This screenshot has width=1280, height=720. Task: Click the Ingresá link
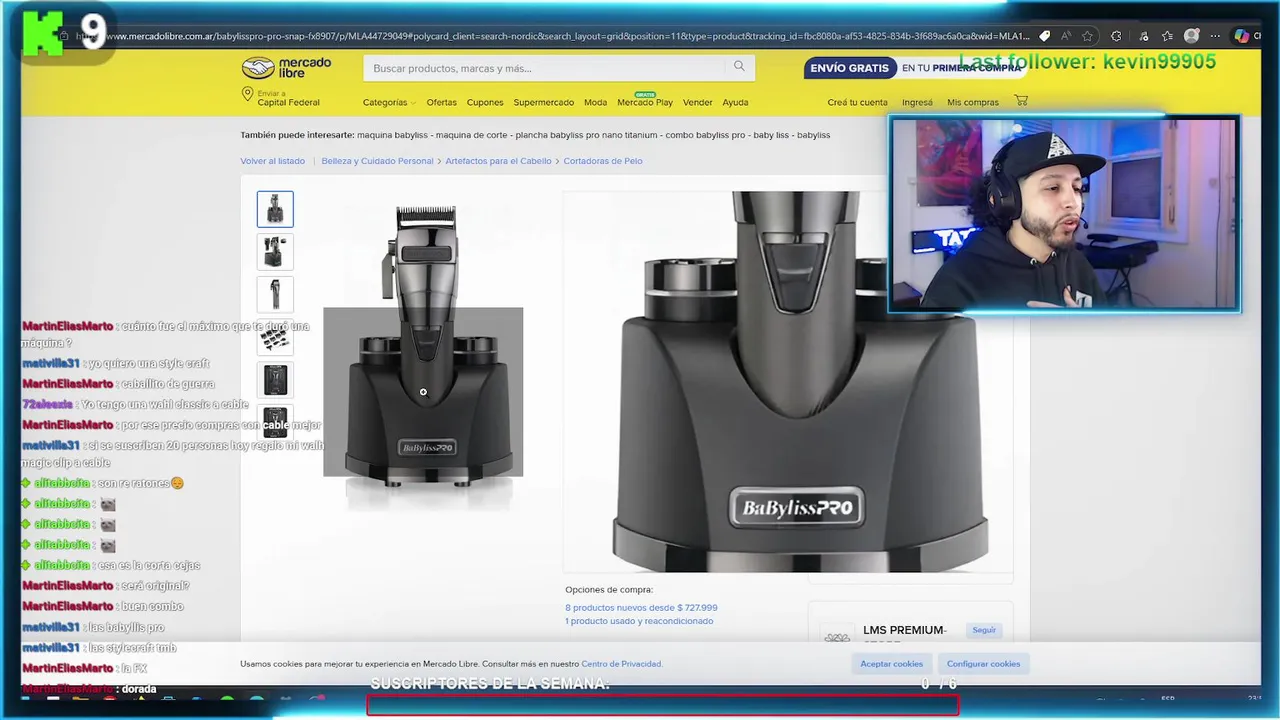click(x=917, y=102)
